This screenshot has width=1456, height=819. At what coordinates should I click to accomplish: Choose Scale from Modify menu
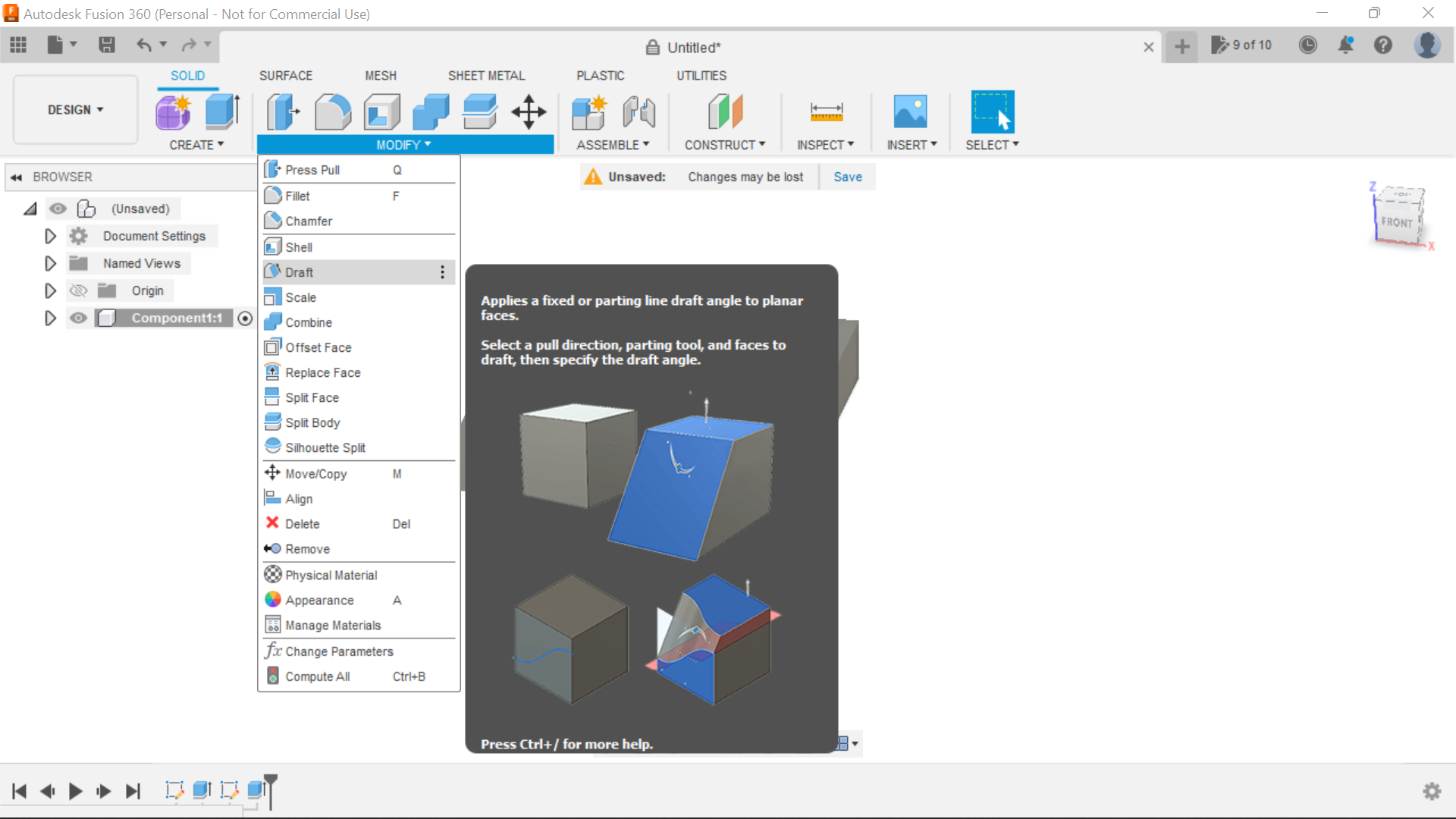[359, 297]
